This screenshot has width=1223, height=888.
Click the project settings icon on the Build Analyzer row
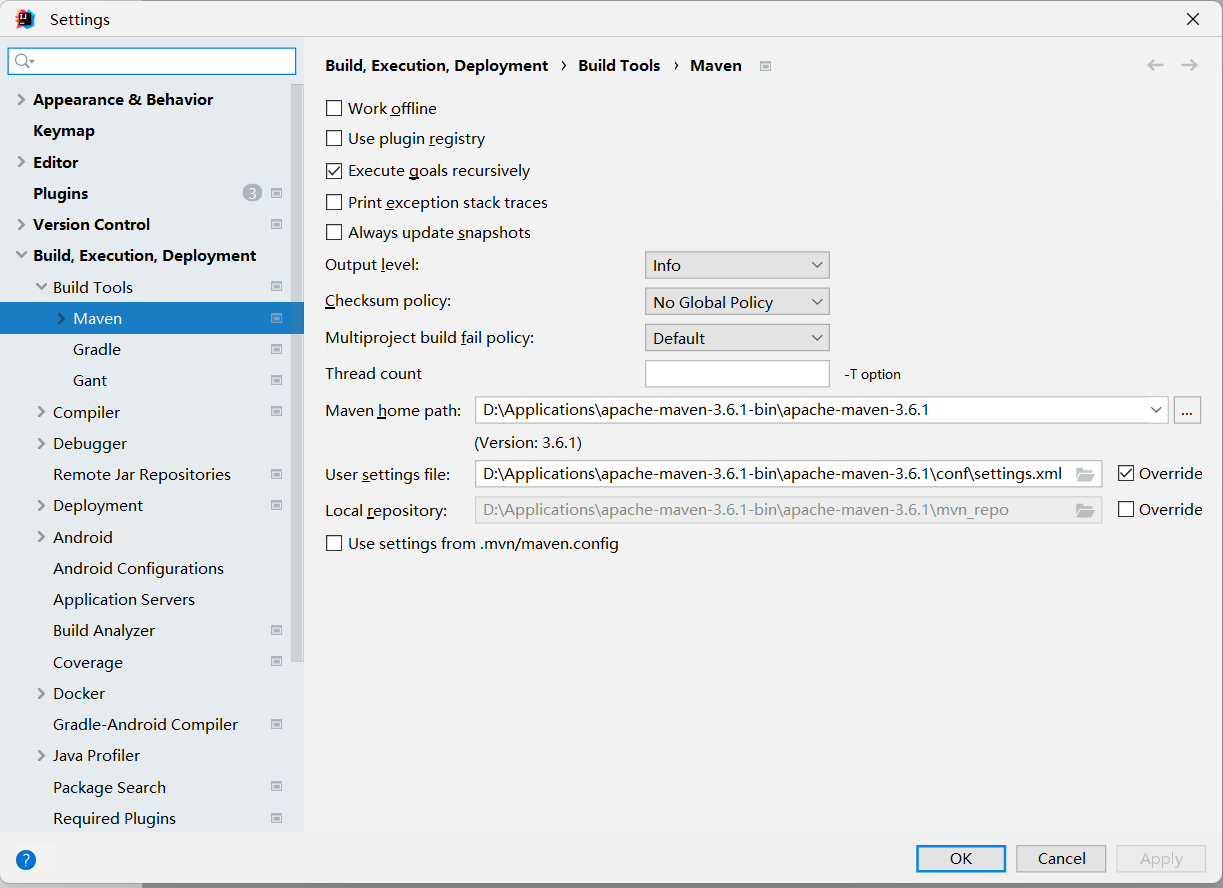(277, 630)
